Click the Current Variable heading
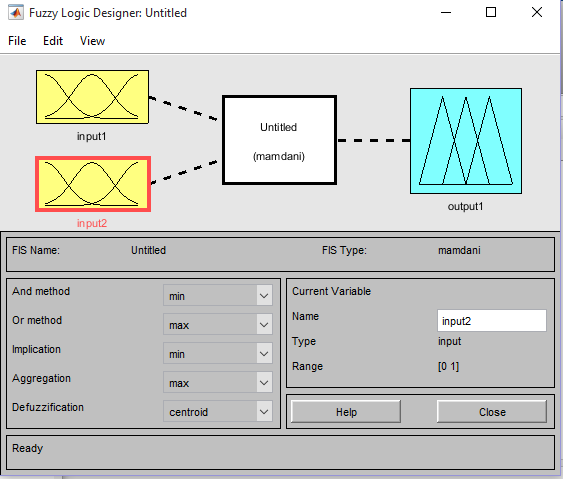563x479 pixels. point(331,291)
